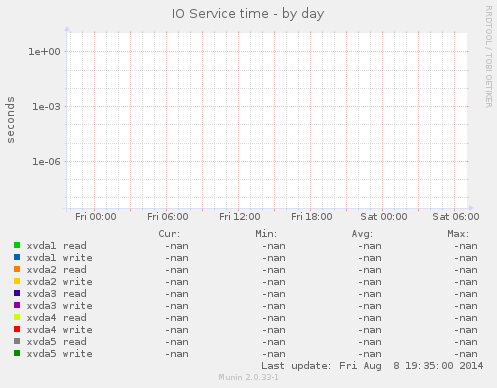Click the xvda2 write yellow color swatch

point(17,281)
